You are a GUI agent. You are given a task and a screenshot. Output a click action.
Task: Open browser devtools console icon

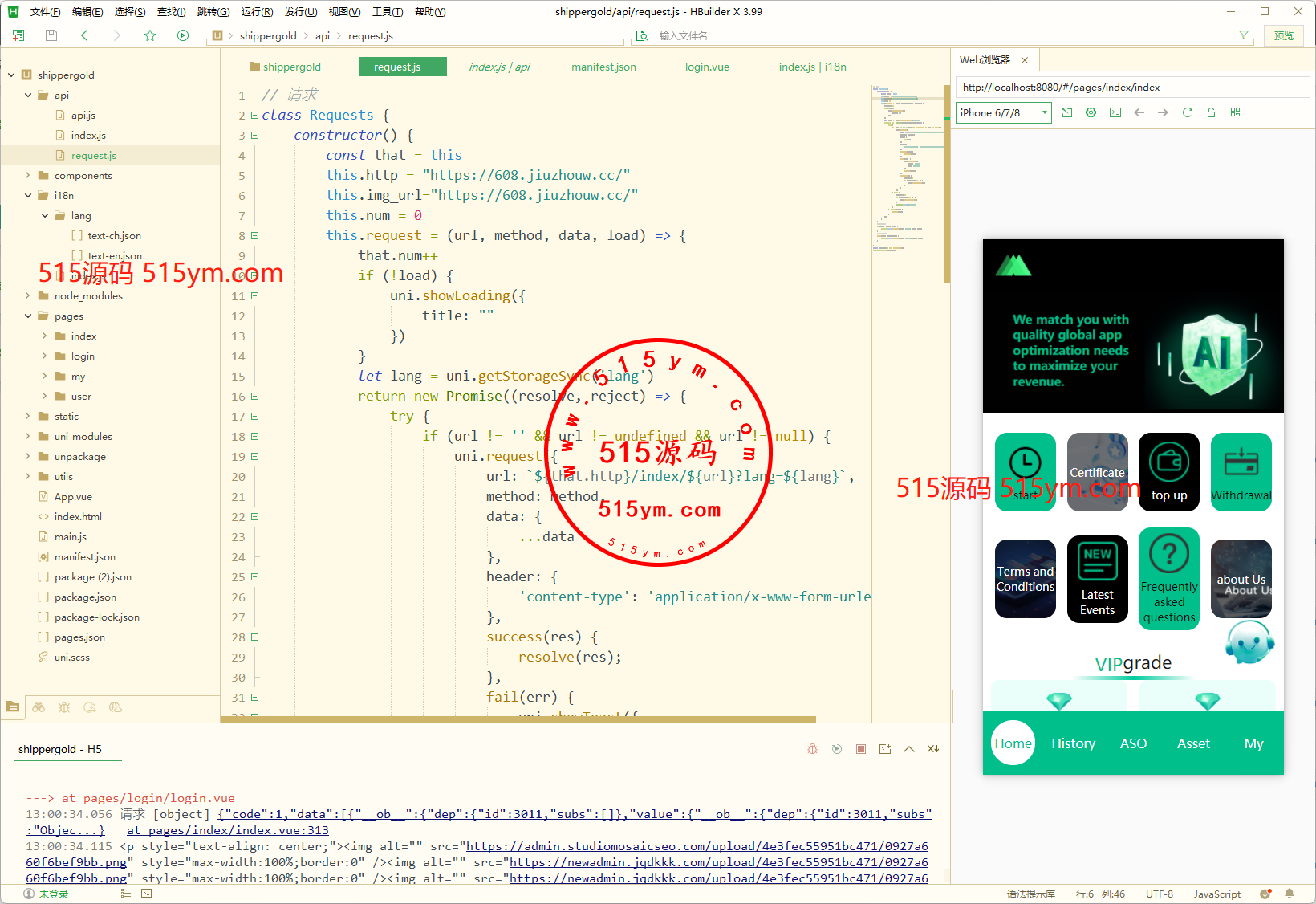[1115, 112]
